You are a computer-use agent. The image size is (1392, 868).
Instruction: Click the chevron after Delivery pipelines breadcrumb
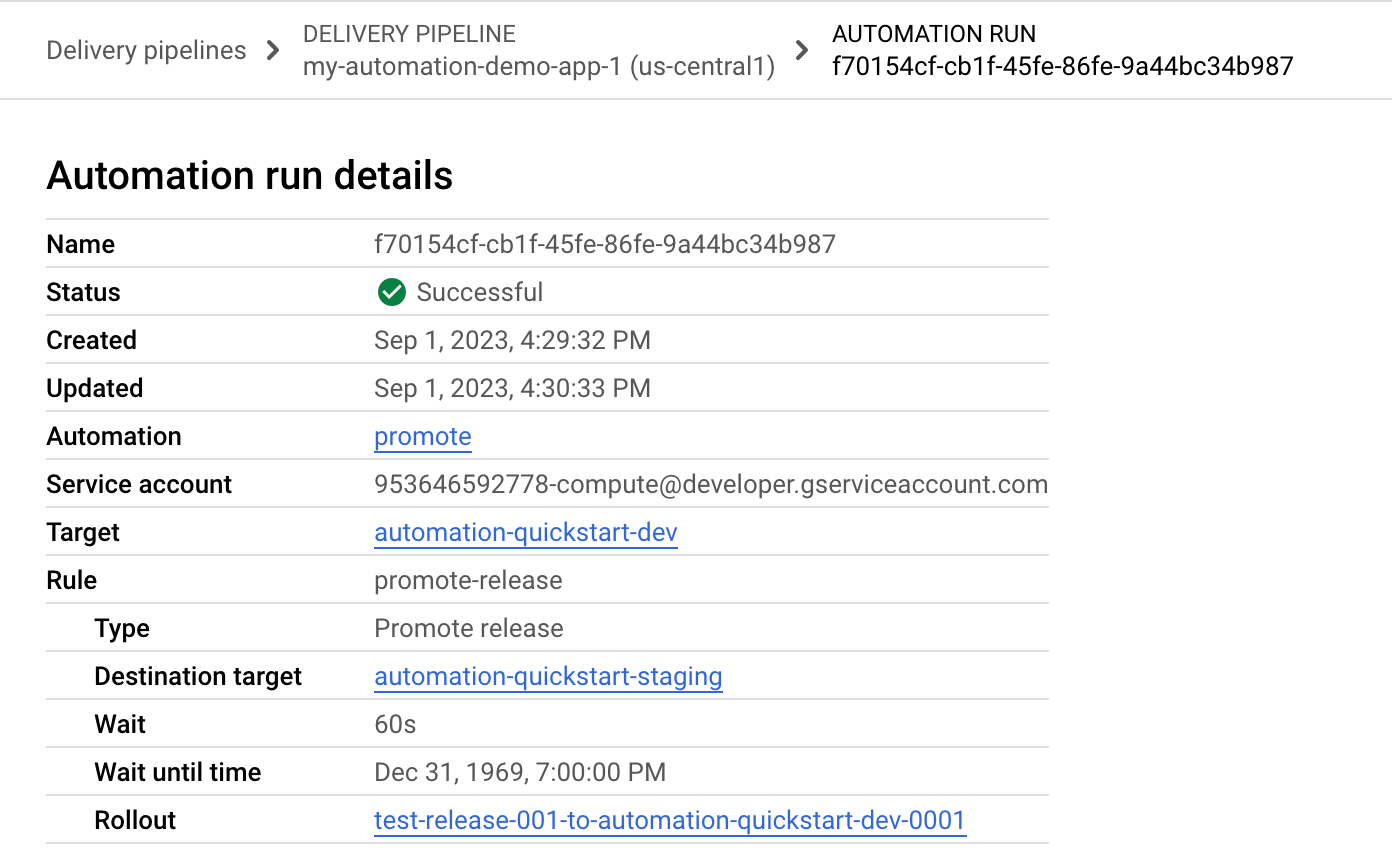click(272, 50)
